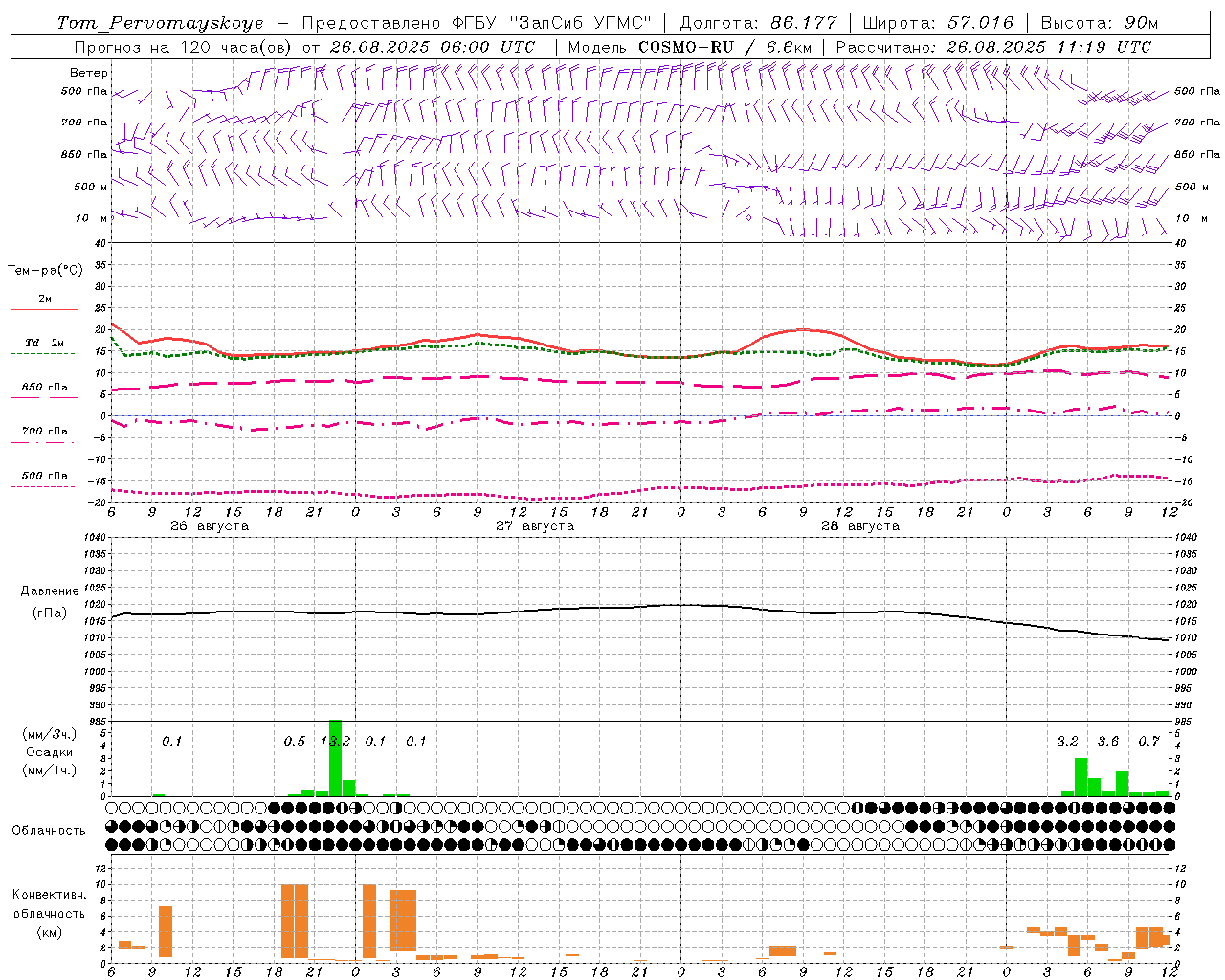Click the "3.6" precipitation value

tap(1108, 741)
